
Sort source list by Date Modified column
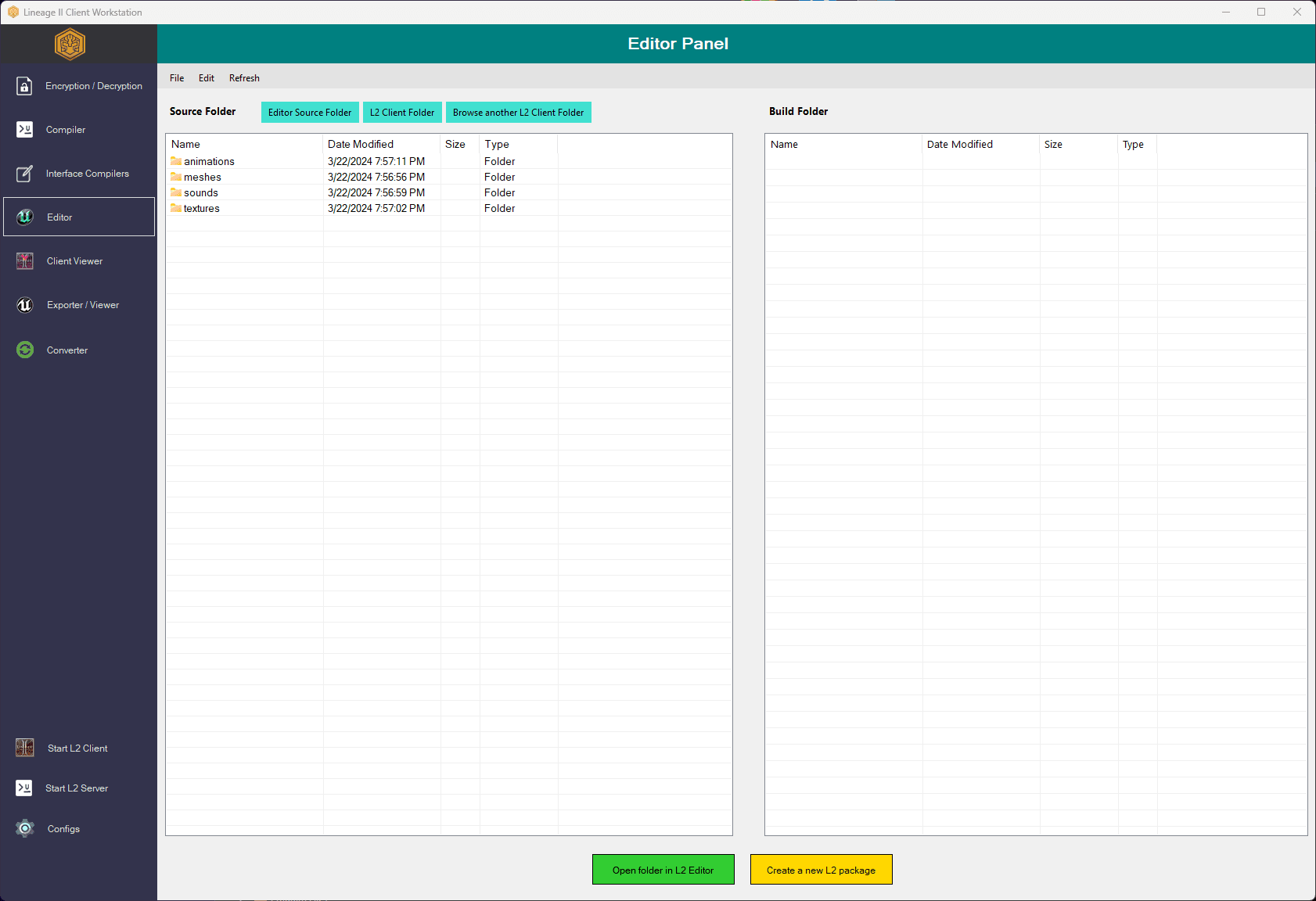click(361, 145)
